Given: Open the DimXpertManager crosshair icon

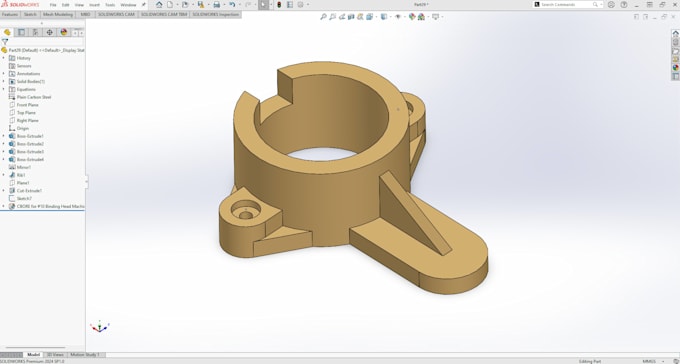Looking at the screenshot, I should 49,32.
